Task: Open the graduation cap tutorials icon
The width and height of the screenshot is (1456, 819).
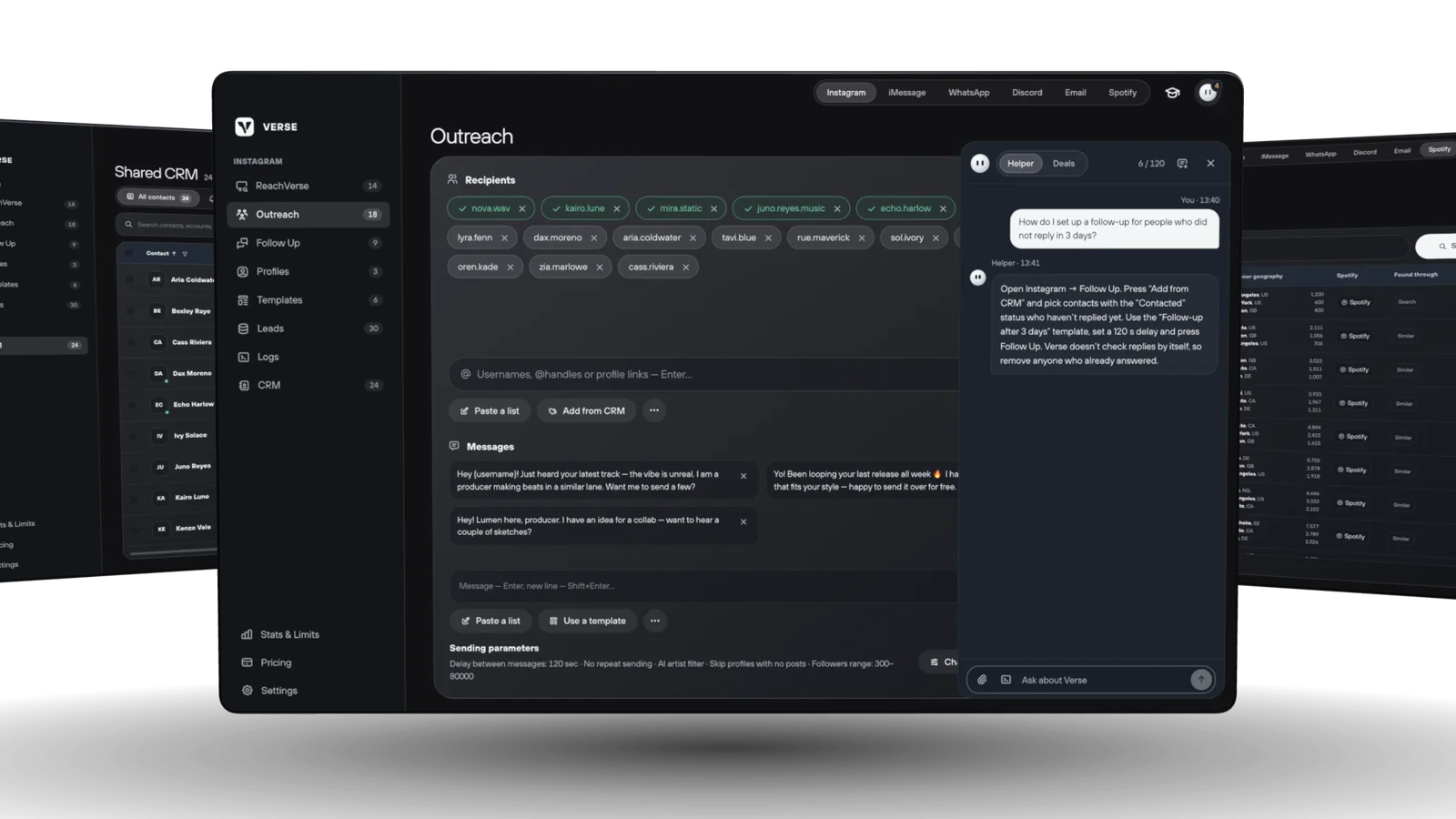Action: pyautogui.click(x=1172, y=93)
